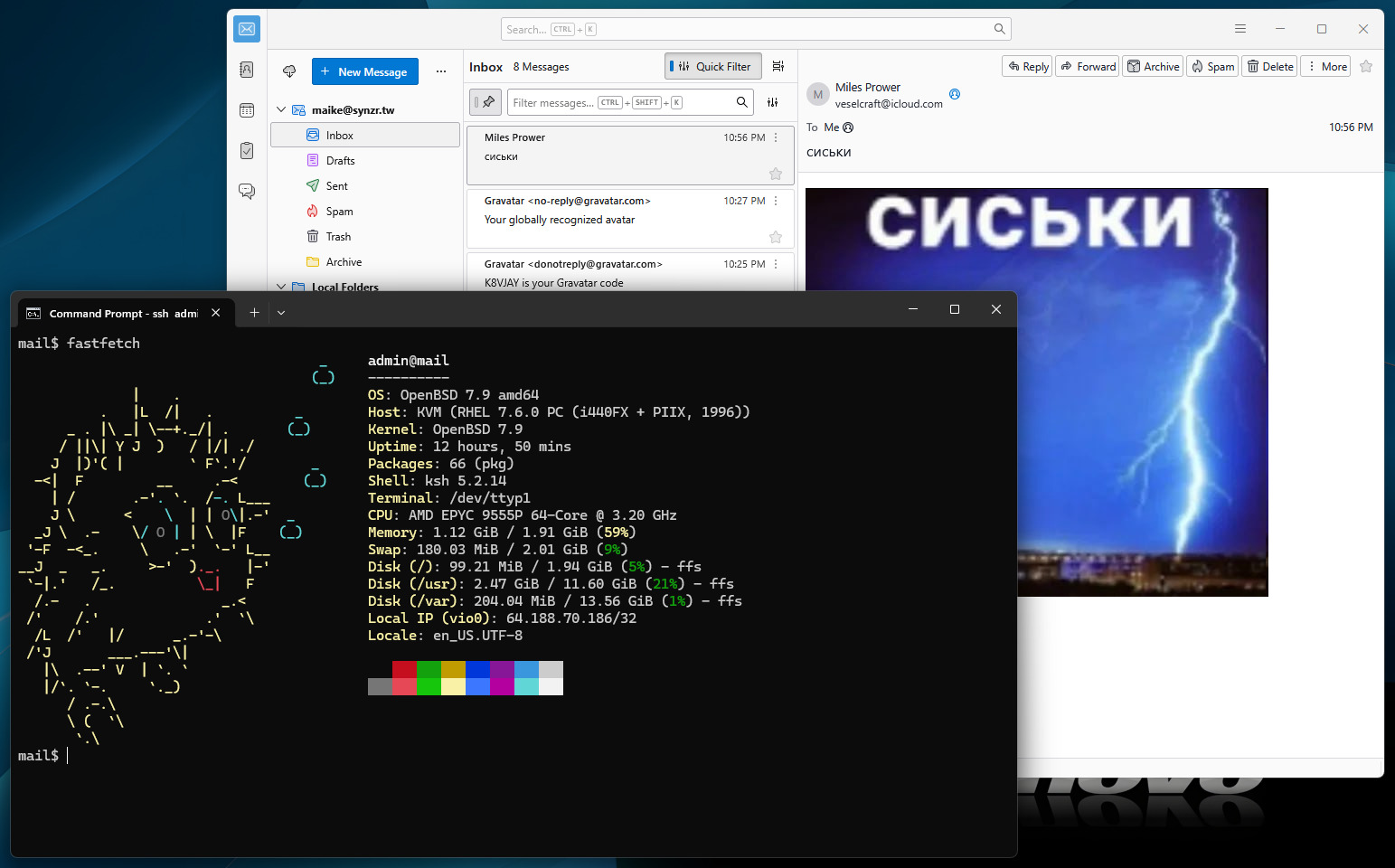Select the Inbox folder
1395x868 pixels.
tap(365, 135)
